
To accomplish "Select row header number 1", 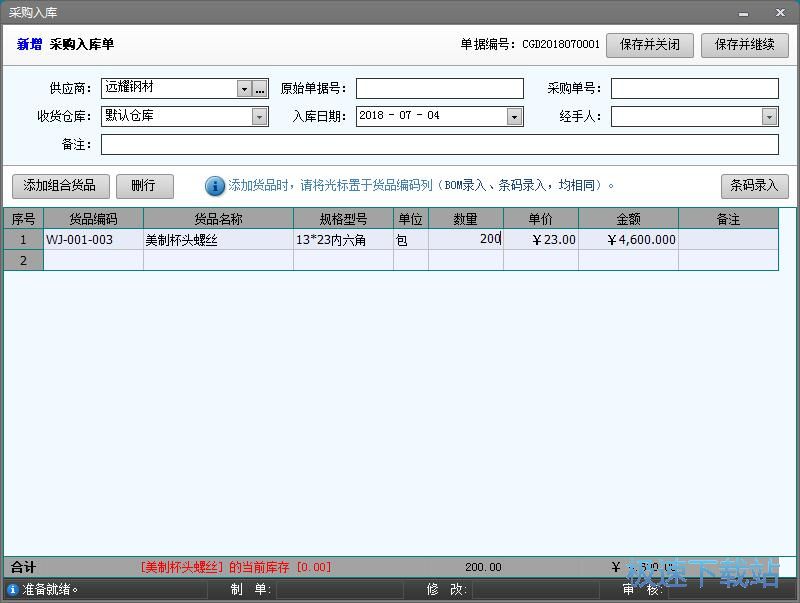I will point(23,239).
